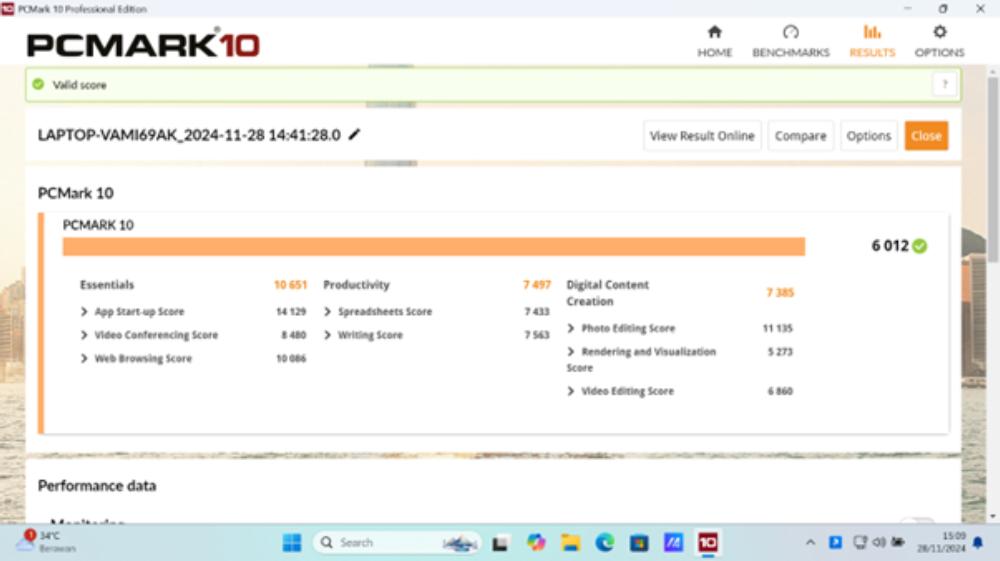
Task: Click the Windows taskbar Search box
Action: coord(395,542)
